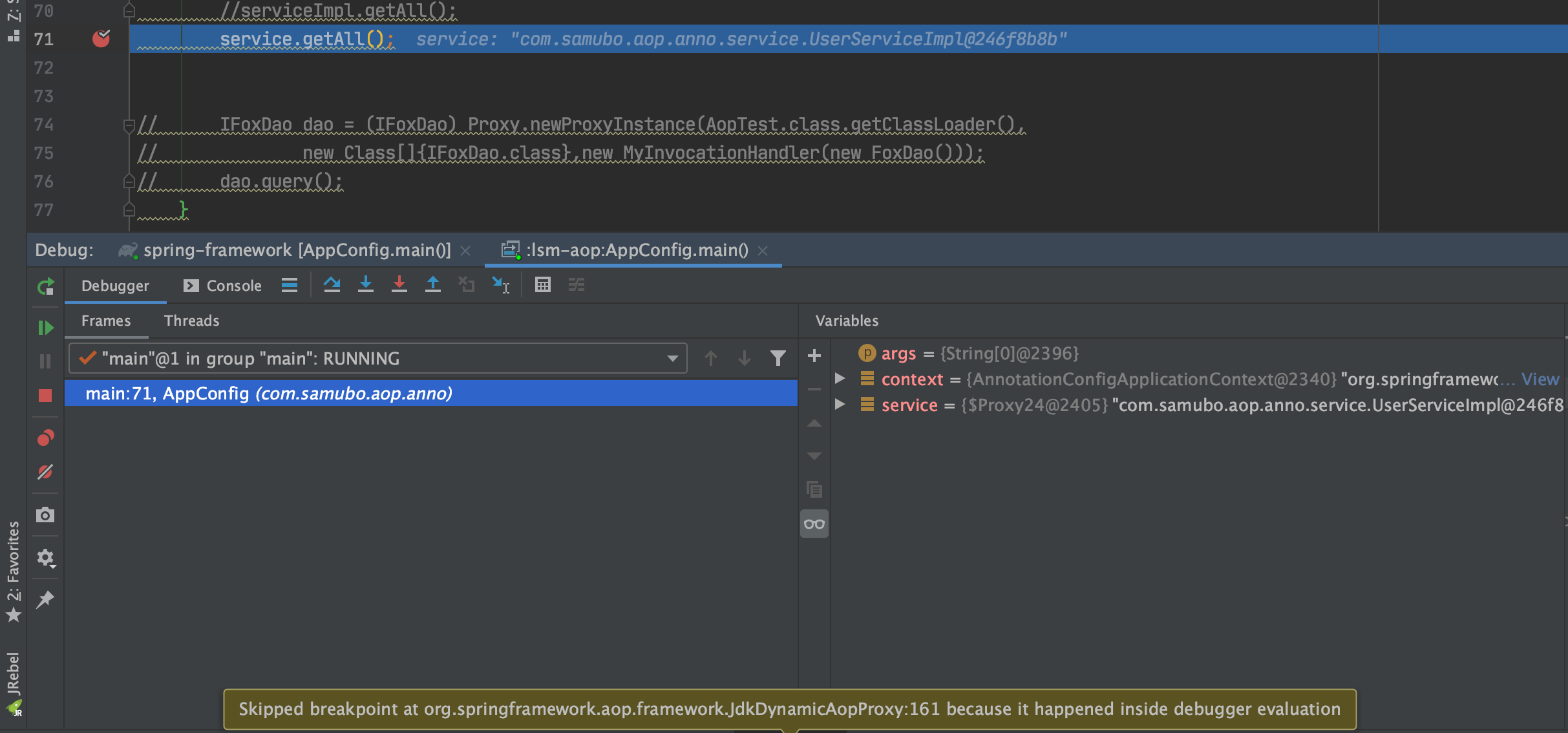The height and width of the screenshot is (733, 1568).
Task: Click the Force Step Into icon
Action: (399, 284)
